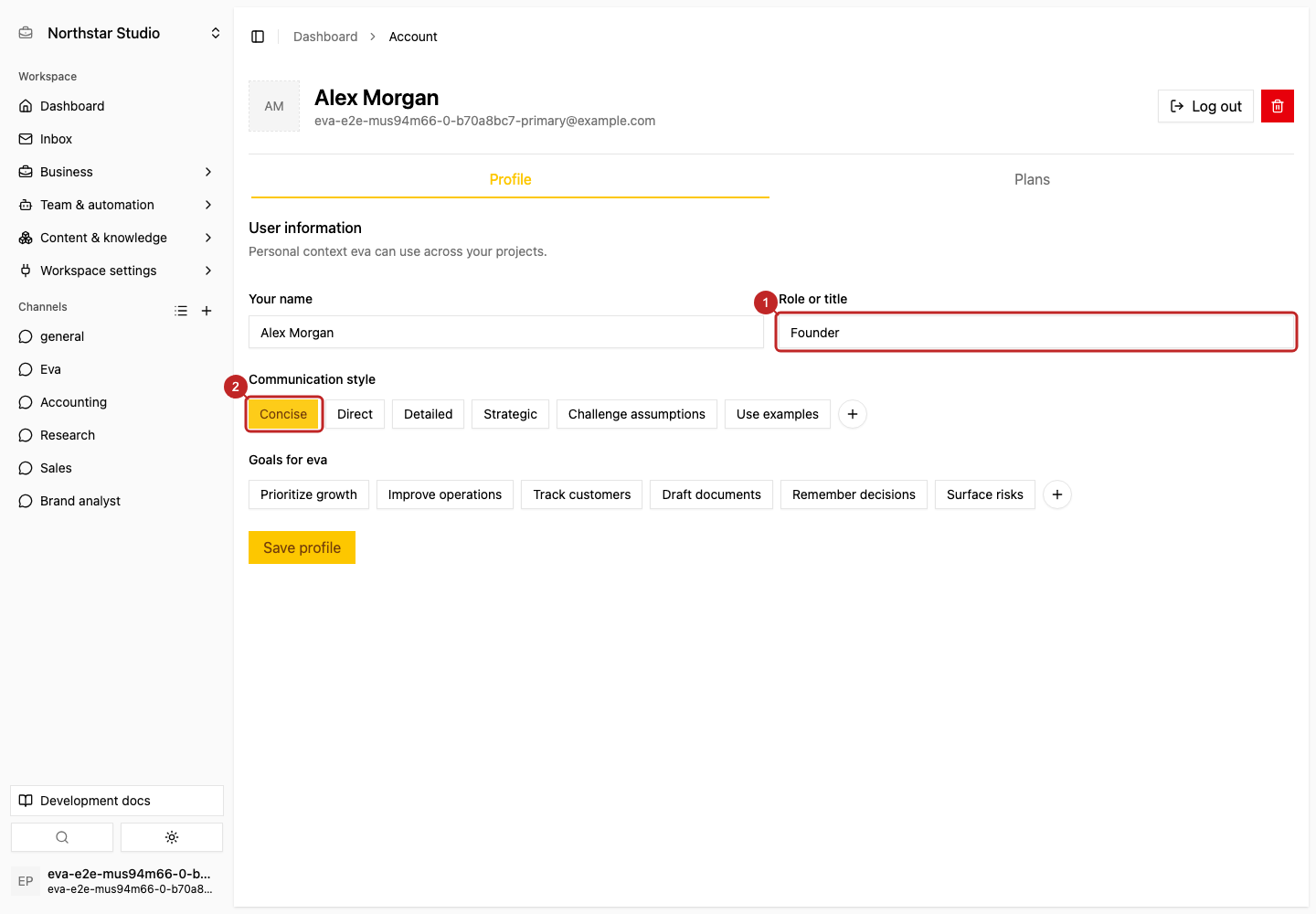Open the Dashboard sidebar item
The image size is (1316, 914).
point(117,106)
